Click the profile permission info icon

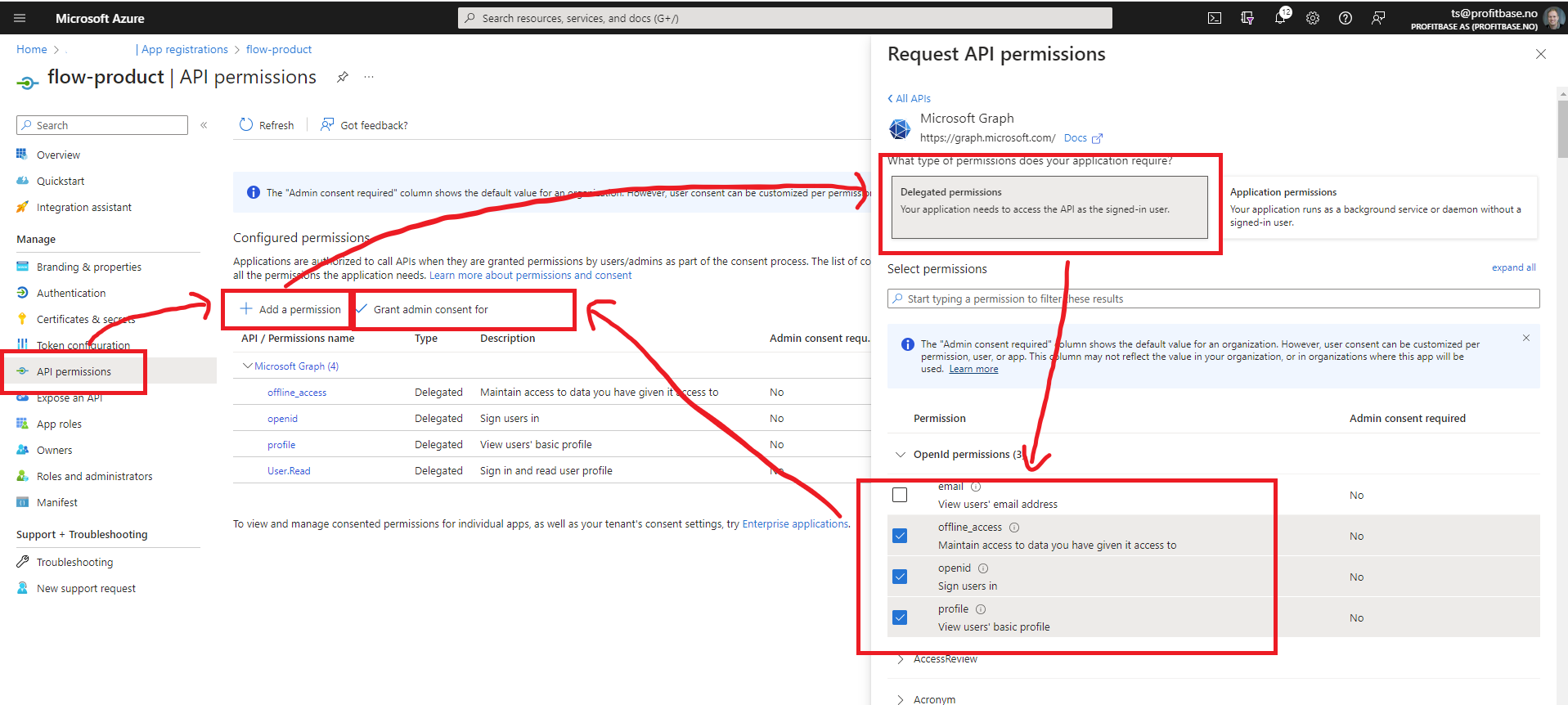(x=981, y=609)
